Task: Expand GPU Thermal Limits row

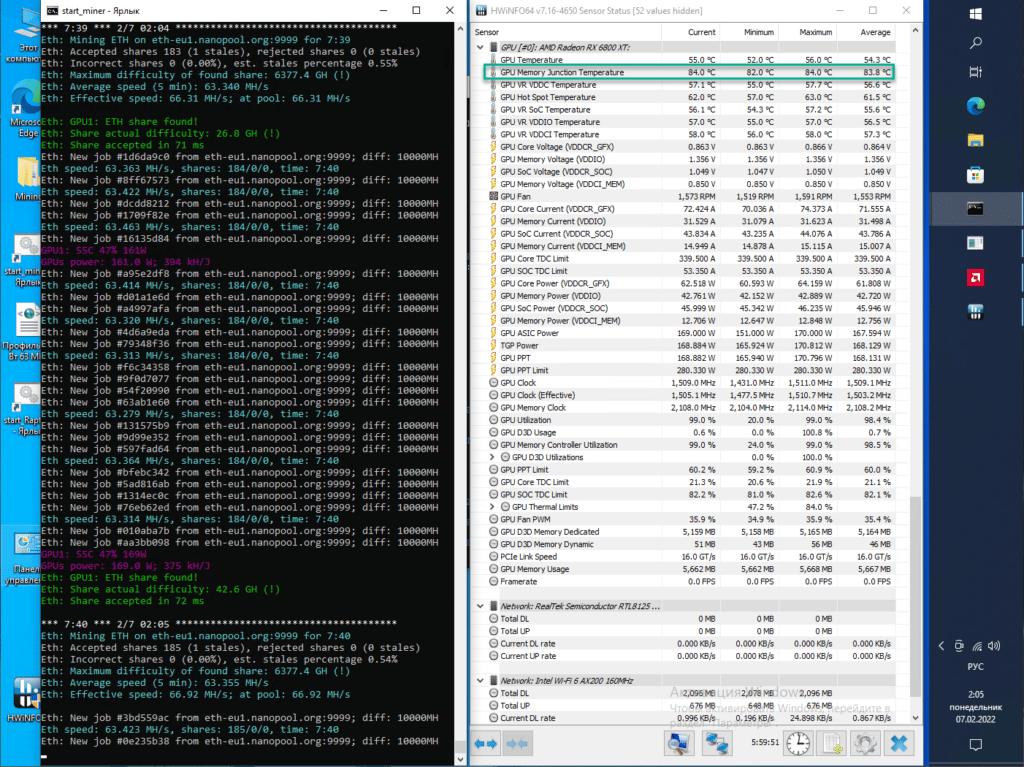Action: pyautogui.click(x=492, y=507)
